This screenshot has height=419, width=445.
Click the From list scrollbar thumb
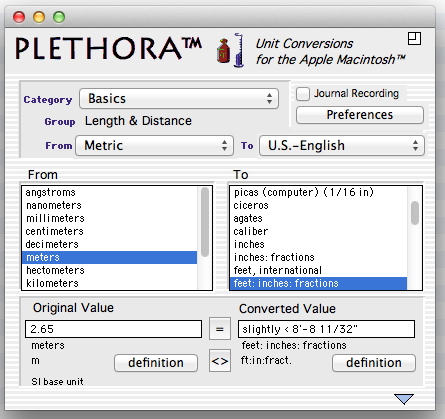[x=205, y=222]
